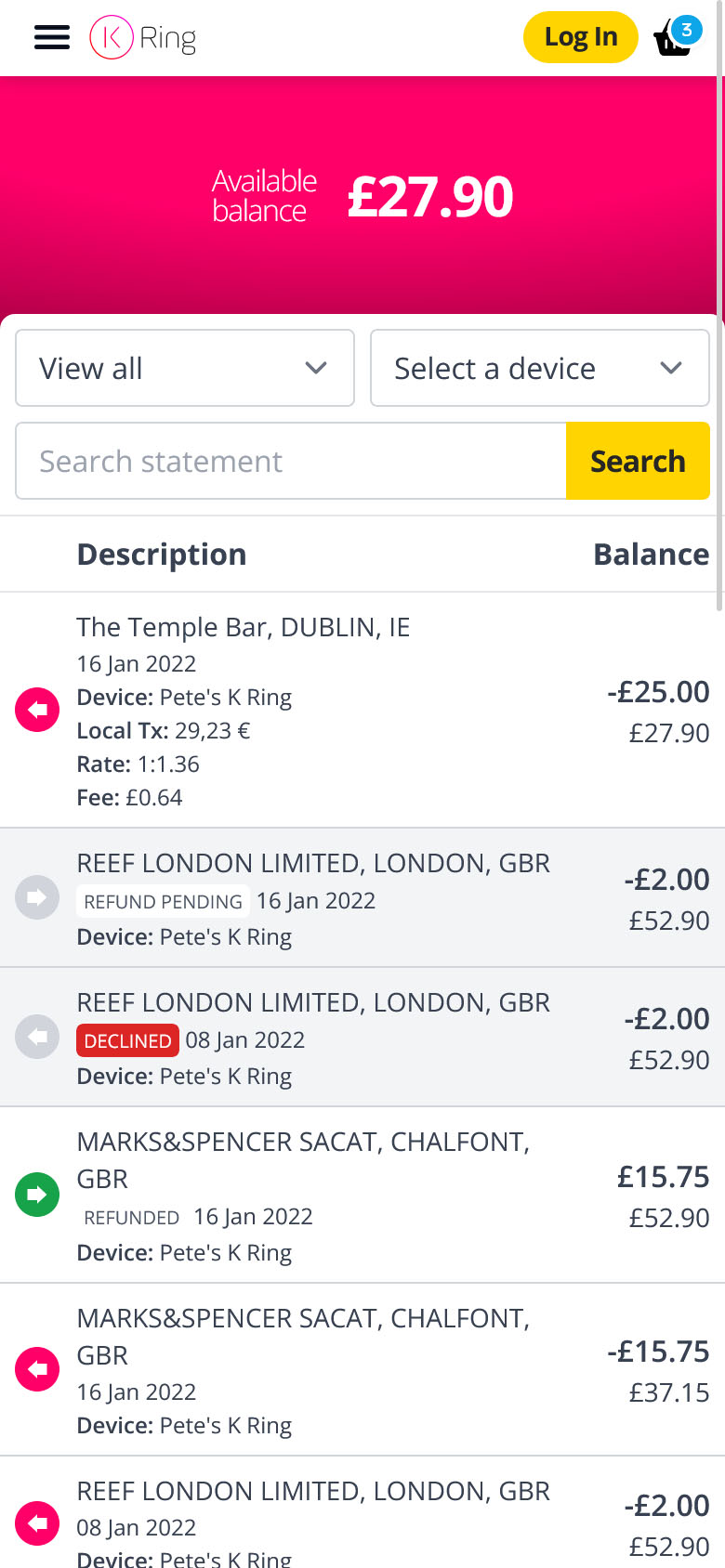Select the DECLINED status badge
This screenshot has height=1568, width=725.
coord(128,1040)
